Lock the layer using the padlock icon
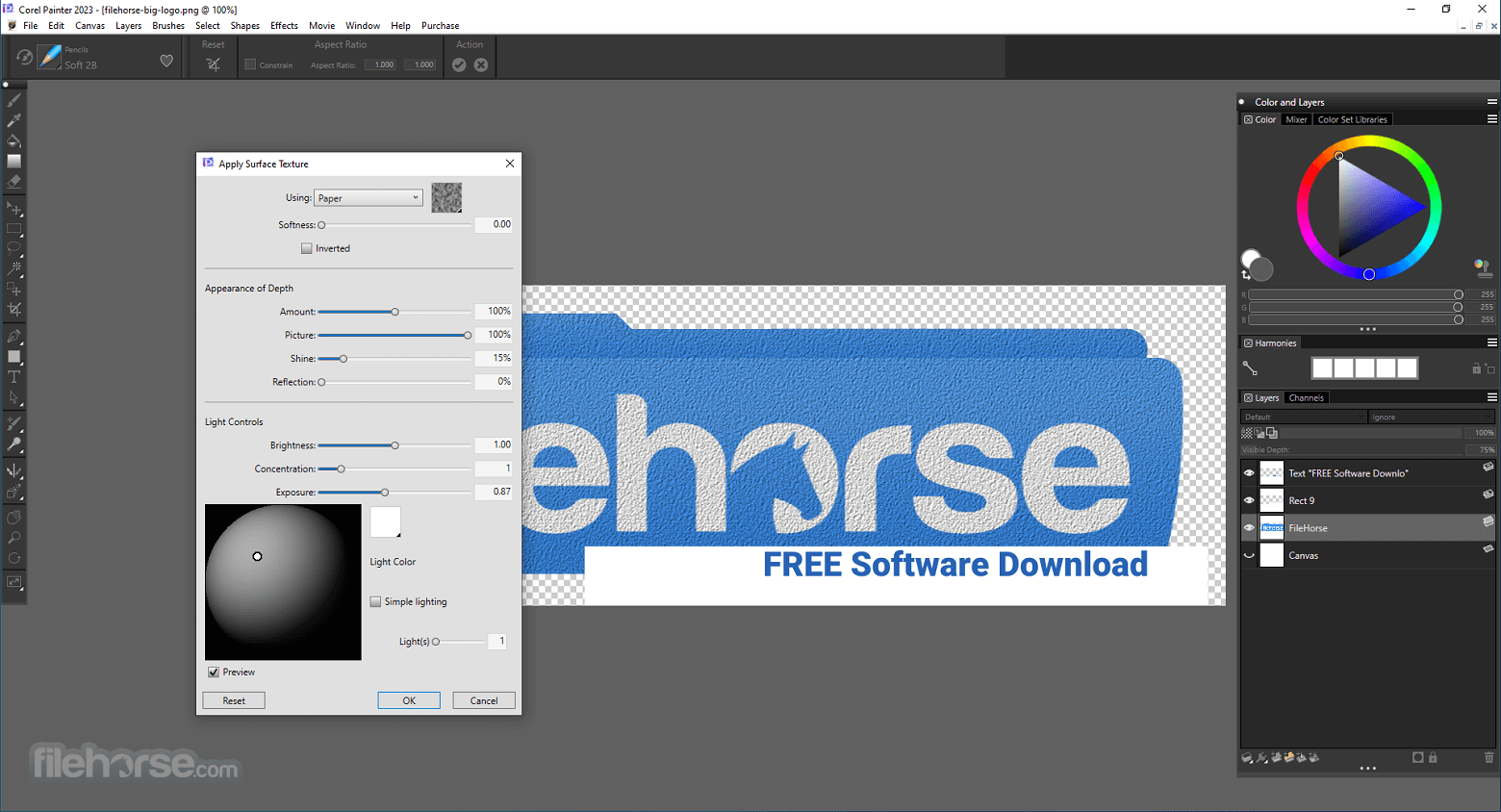The height and width of the screenshot is (812, 1501). pos(1433,758)
